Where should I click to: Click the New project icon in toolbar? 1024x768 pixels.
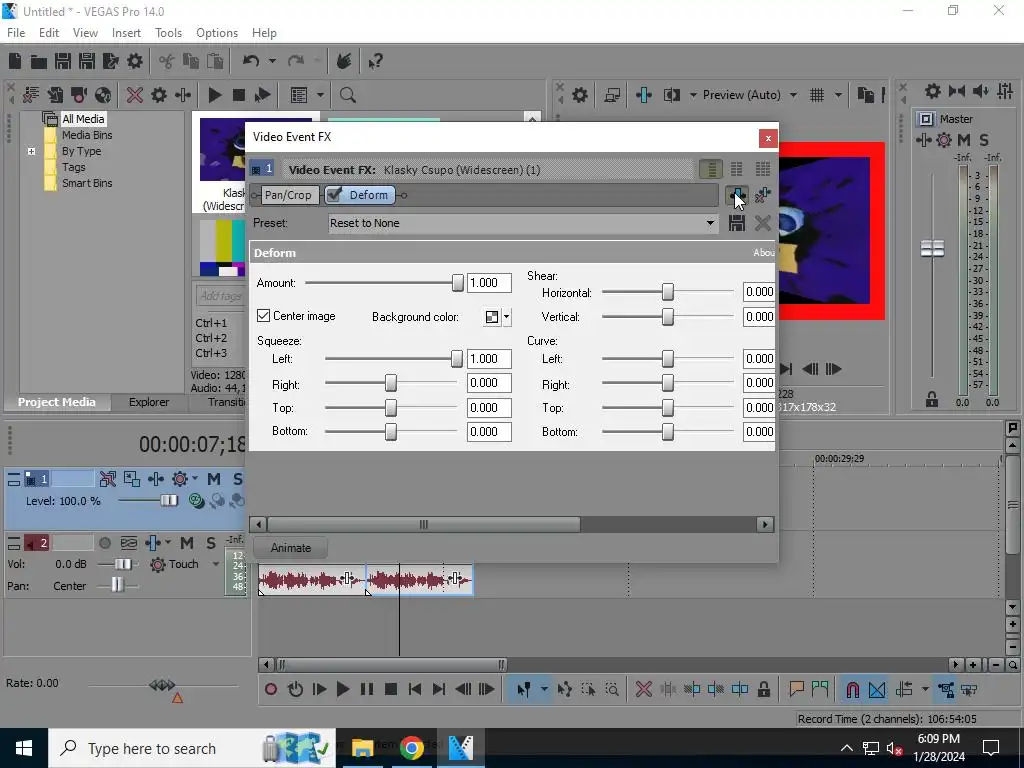point(15,61)
